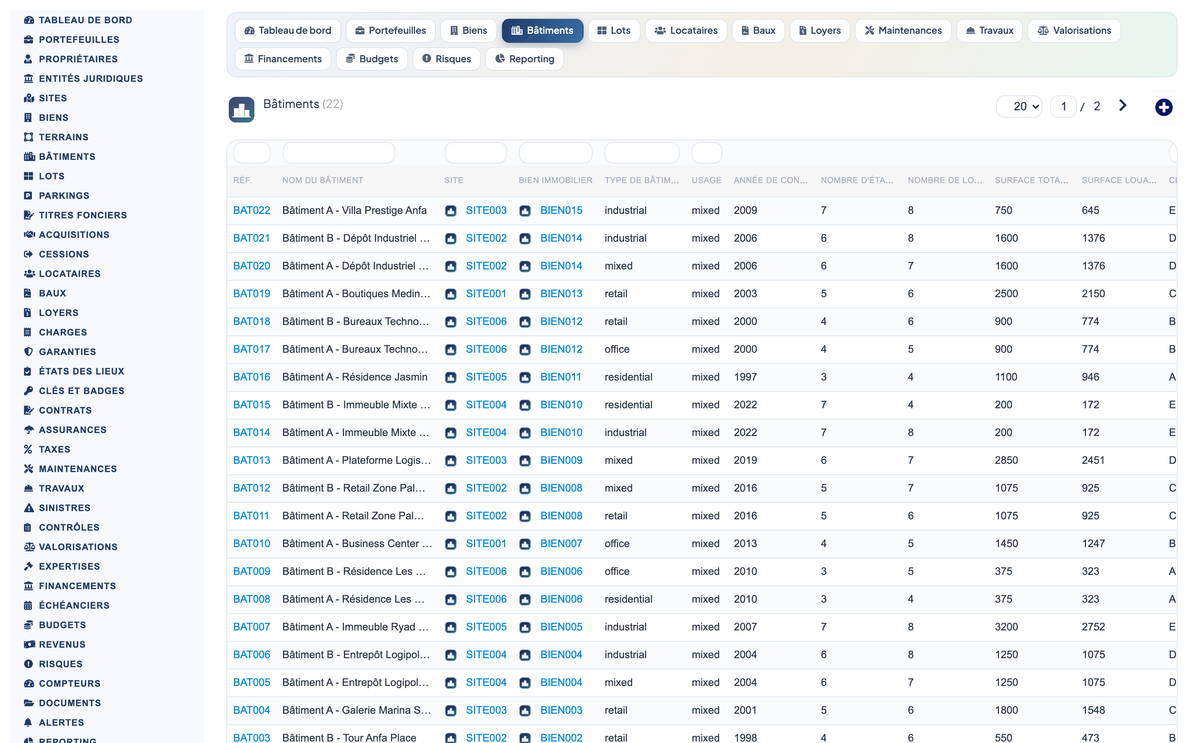Click the Site column filter field
The height and width of the screenshot is (743, 1200).
[476, 153]
